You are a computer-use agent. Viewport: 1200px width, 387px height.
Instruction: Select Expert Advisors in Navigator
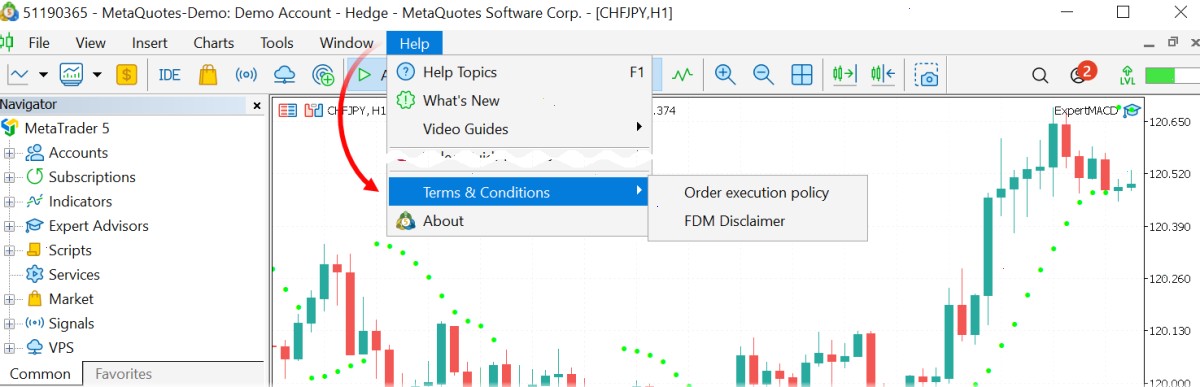coord(98,226)
